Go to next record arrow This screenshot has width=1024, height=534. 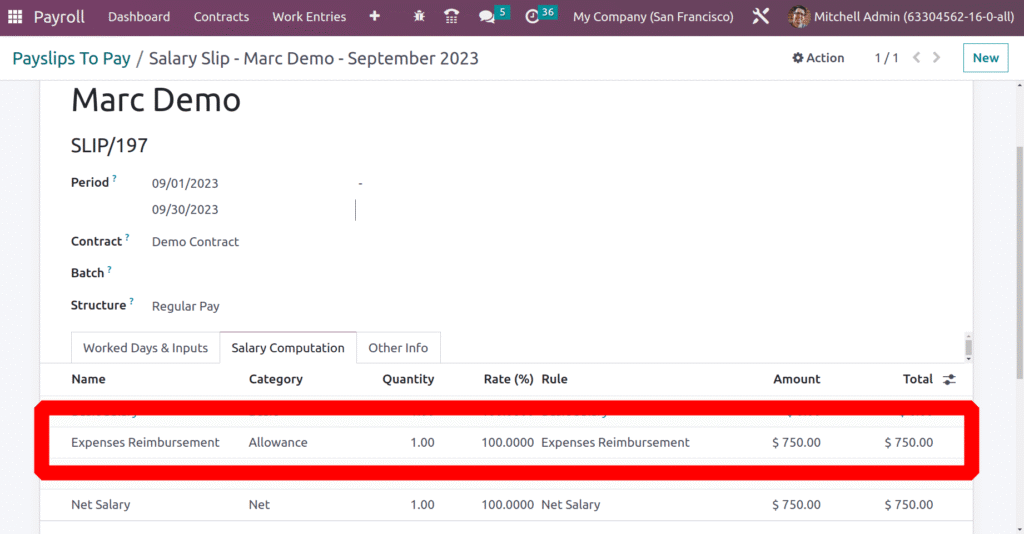point(937,58)
